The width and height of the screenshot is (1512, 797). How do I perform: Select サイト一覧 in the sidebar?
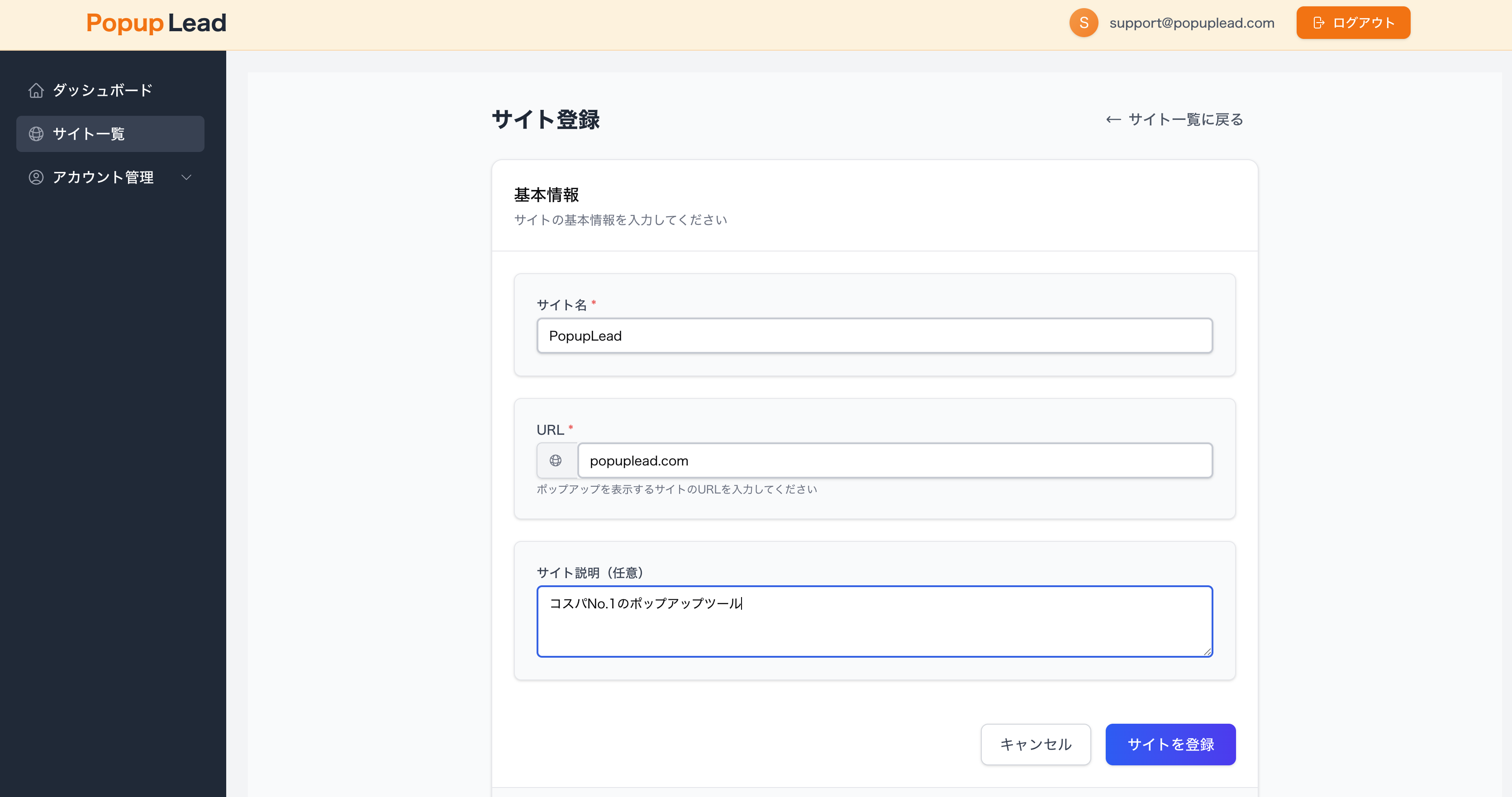(x=89, y=134)
